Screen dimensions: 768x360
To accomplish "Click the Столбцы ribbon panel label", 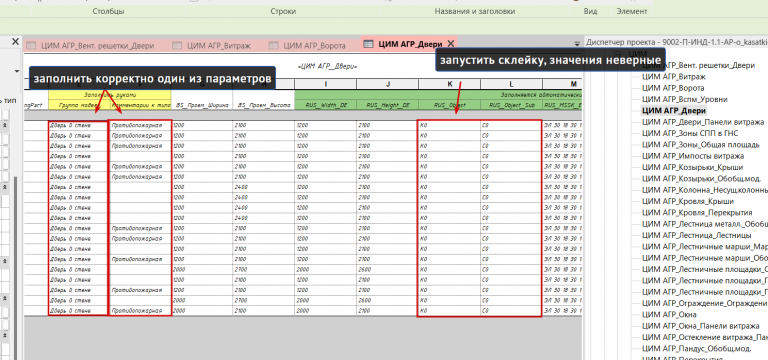I will pos(108,11).
